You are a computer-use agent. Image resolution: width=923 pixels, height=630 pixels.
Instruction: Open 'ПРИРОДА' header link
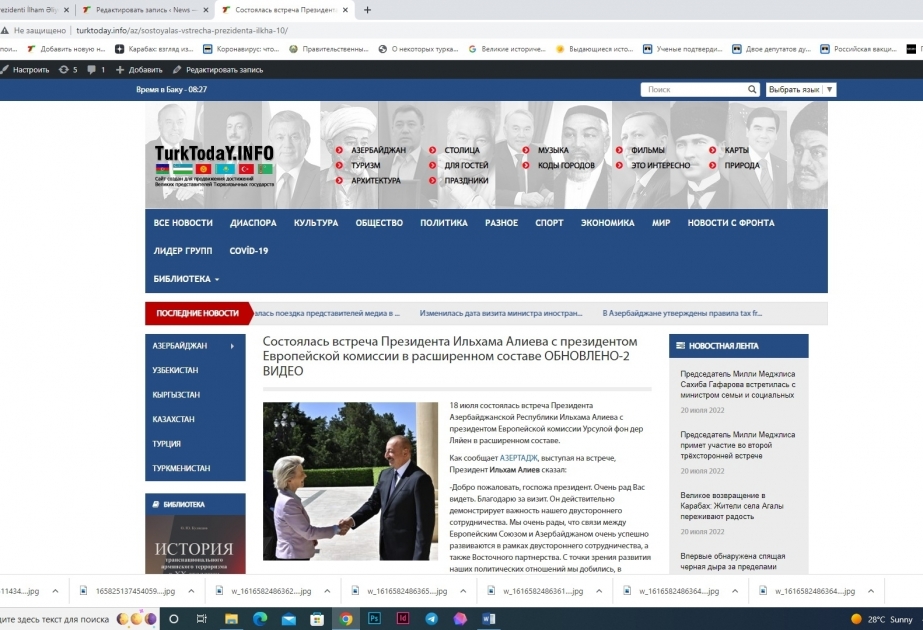click(x=742, y=165)
